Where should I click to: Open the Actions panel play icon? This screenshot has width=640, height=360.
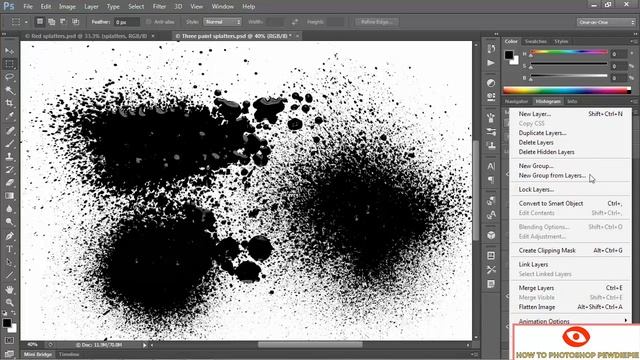pyautogui.click(x=491, y=63)
